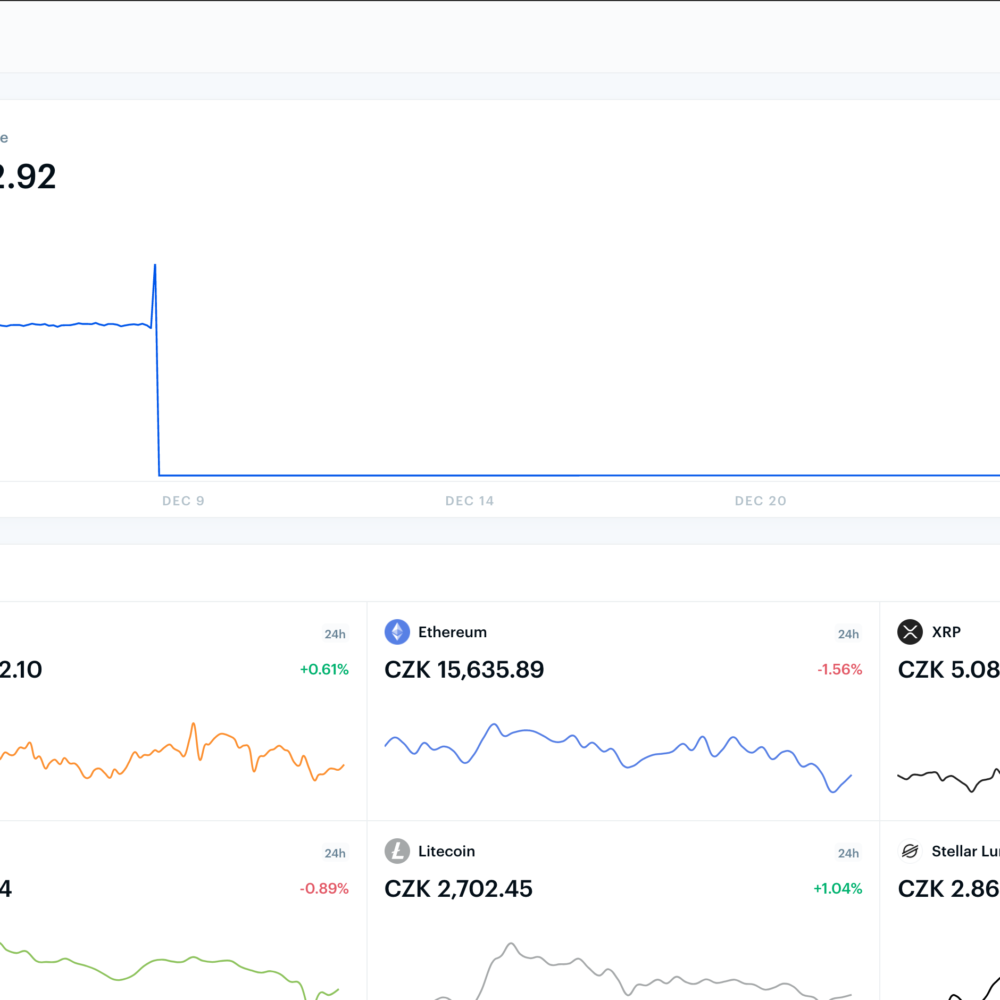
Task: Open the Ethereum asset name link
Action: [x=452, y=632]
